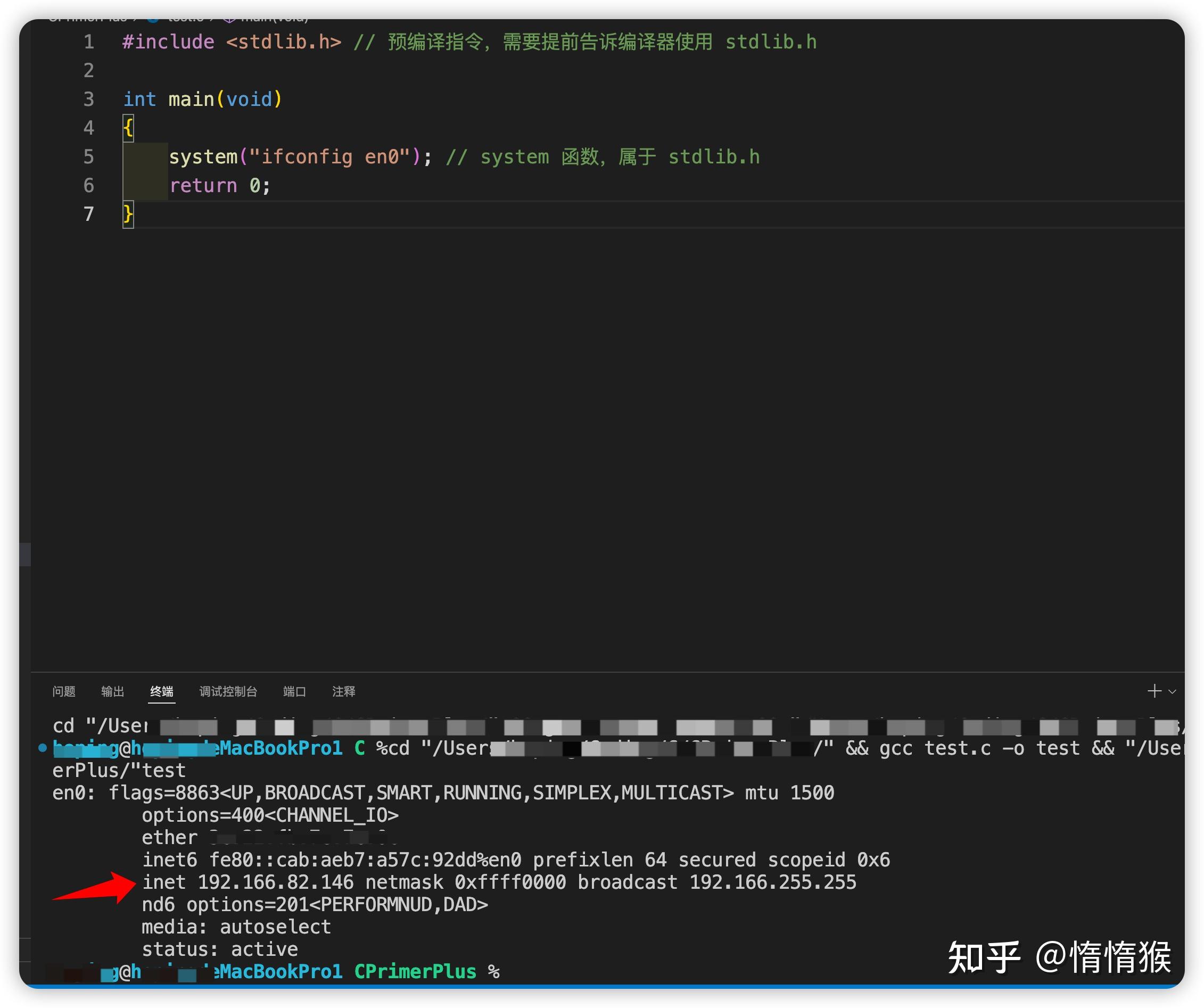
Task: Click line number 5 in the editor gutter
Action: coord(89,156)
